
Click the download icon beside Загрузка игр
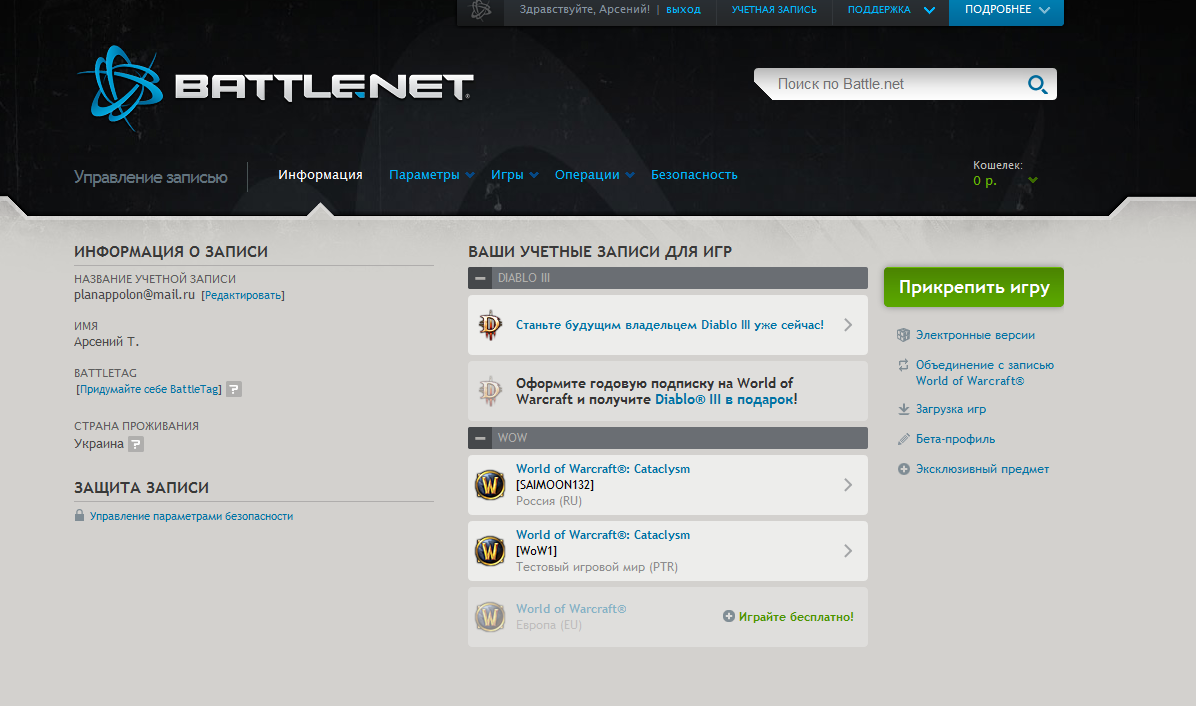click(x=903, y=409)
